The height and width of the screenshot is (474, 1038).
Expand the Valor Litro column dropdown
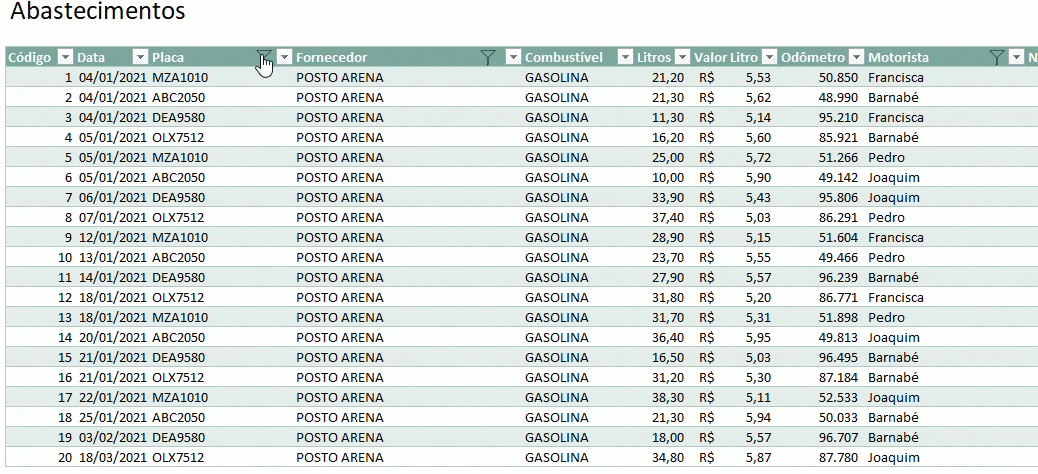[769, 57]
